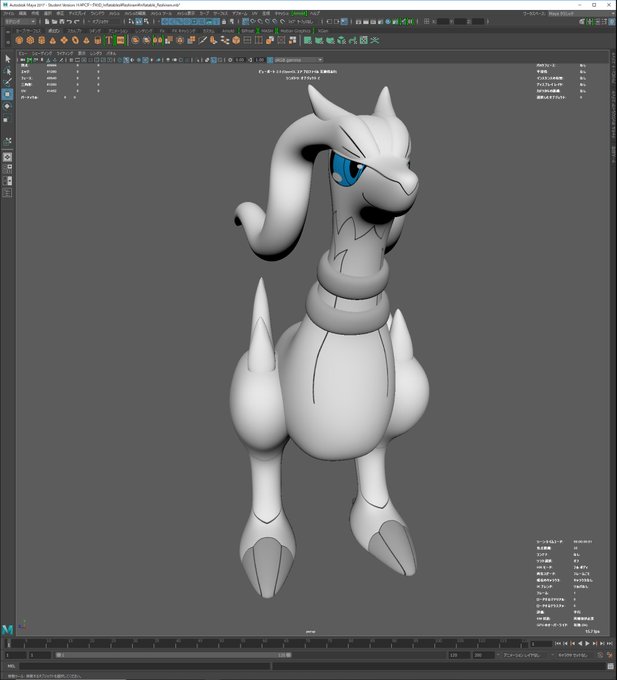
Task: Create a polygon cube from the shelf
Action: pos(30,40)
